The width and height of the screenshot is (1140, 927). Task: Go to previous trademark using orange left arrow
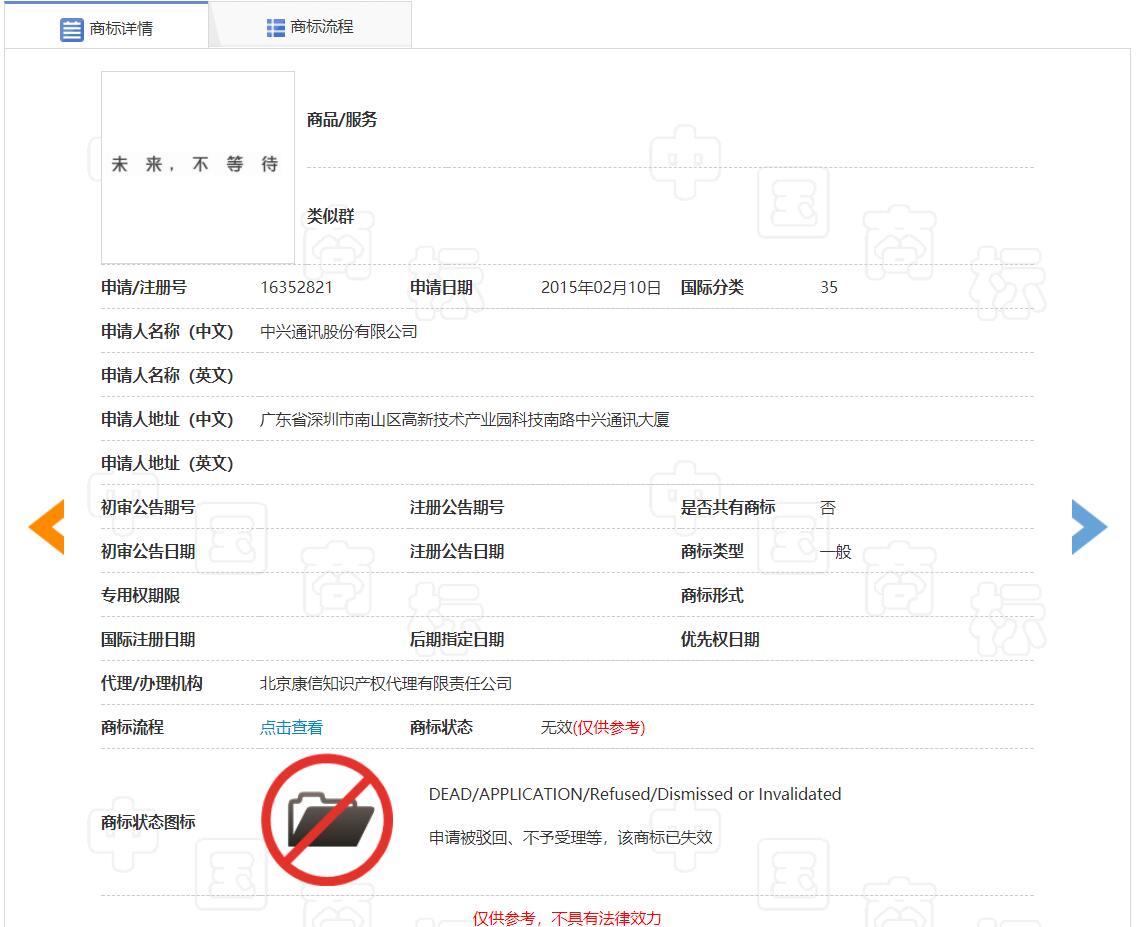tap(46, 527)
